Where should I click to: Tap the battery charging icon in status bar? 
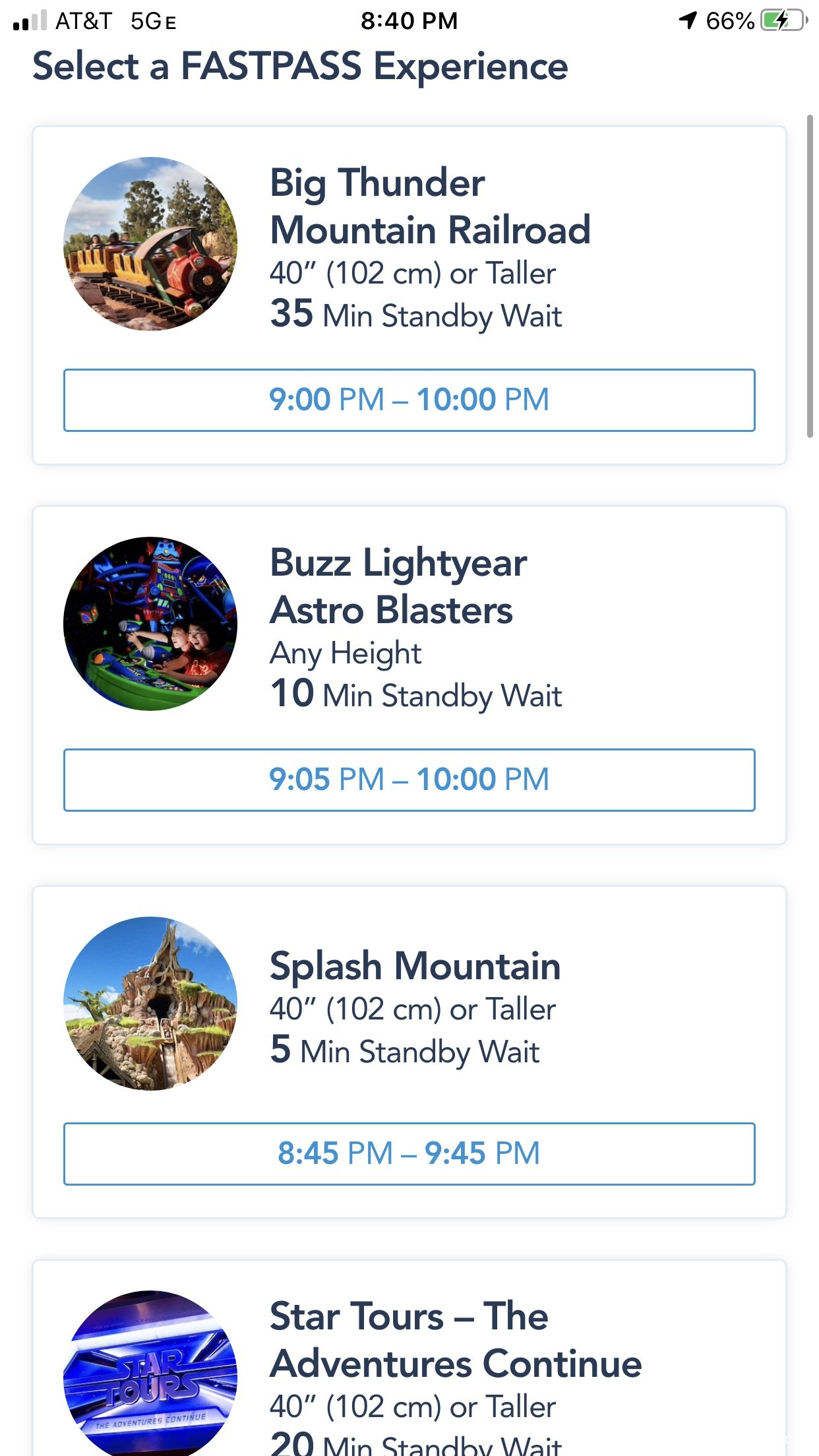tap(784, 20)
